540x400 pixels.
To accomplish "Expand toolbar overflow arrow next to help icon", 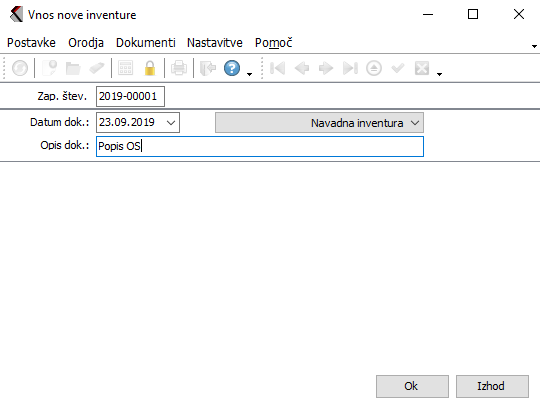I will 250,74.
